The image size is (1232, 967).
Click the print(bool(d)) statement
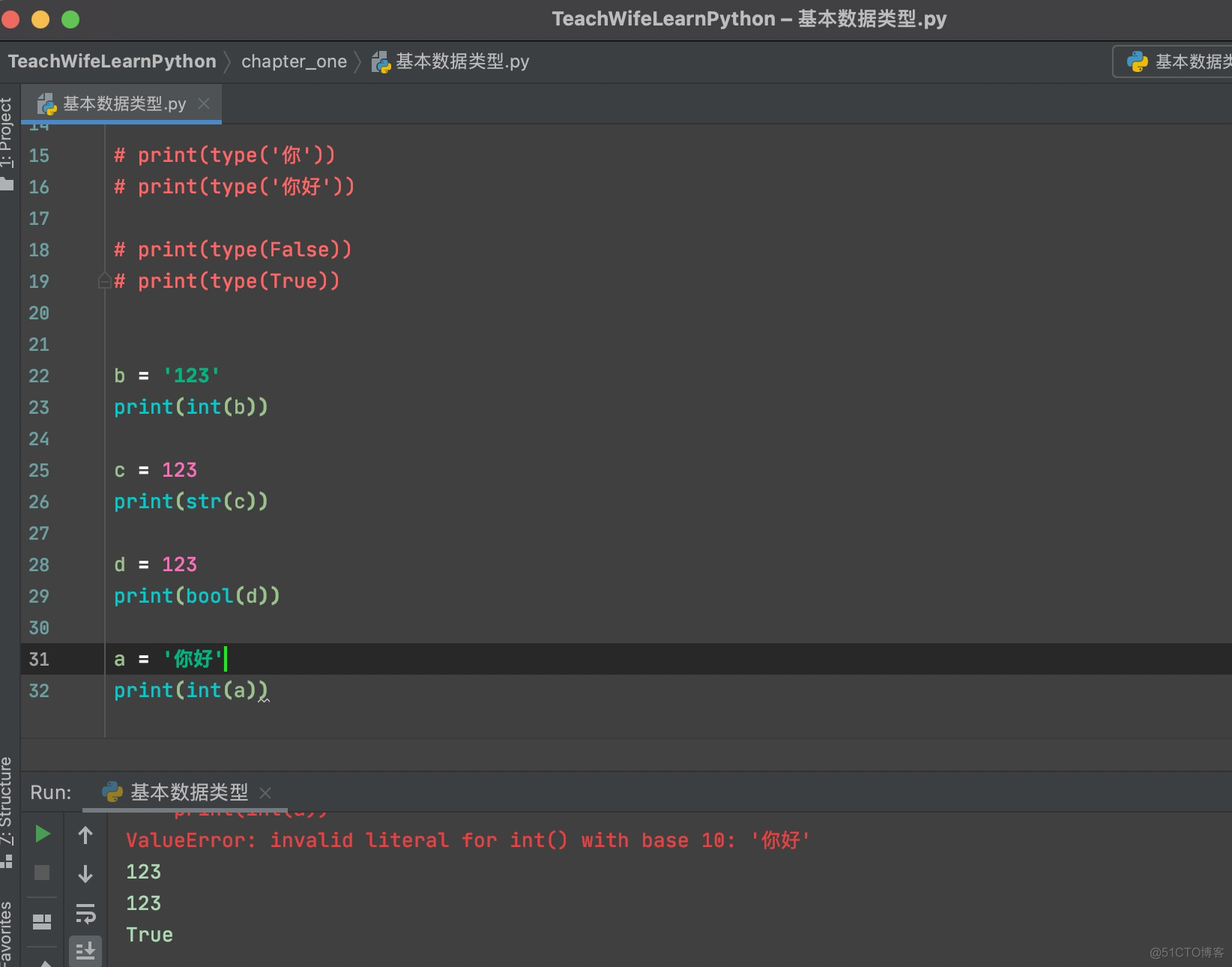(x=196, y=596)
